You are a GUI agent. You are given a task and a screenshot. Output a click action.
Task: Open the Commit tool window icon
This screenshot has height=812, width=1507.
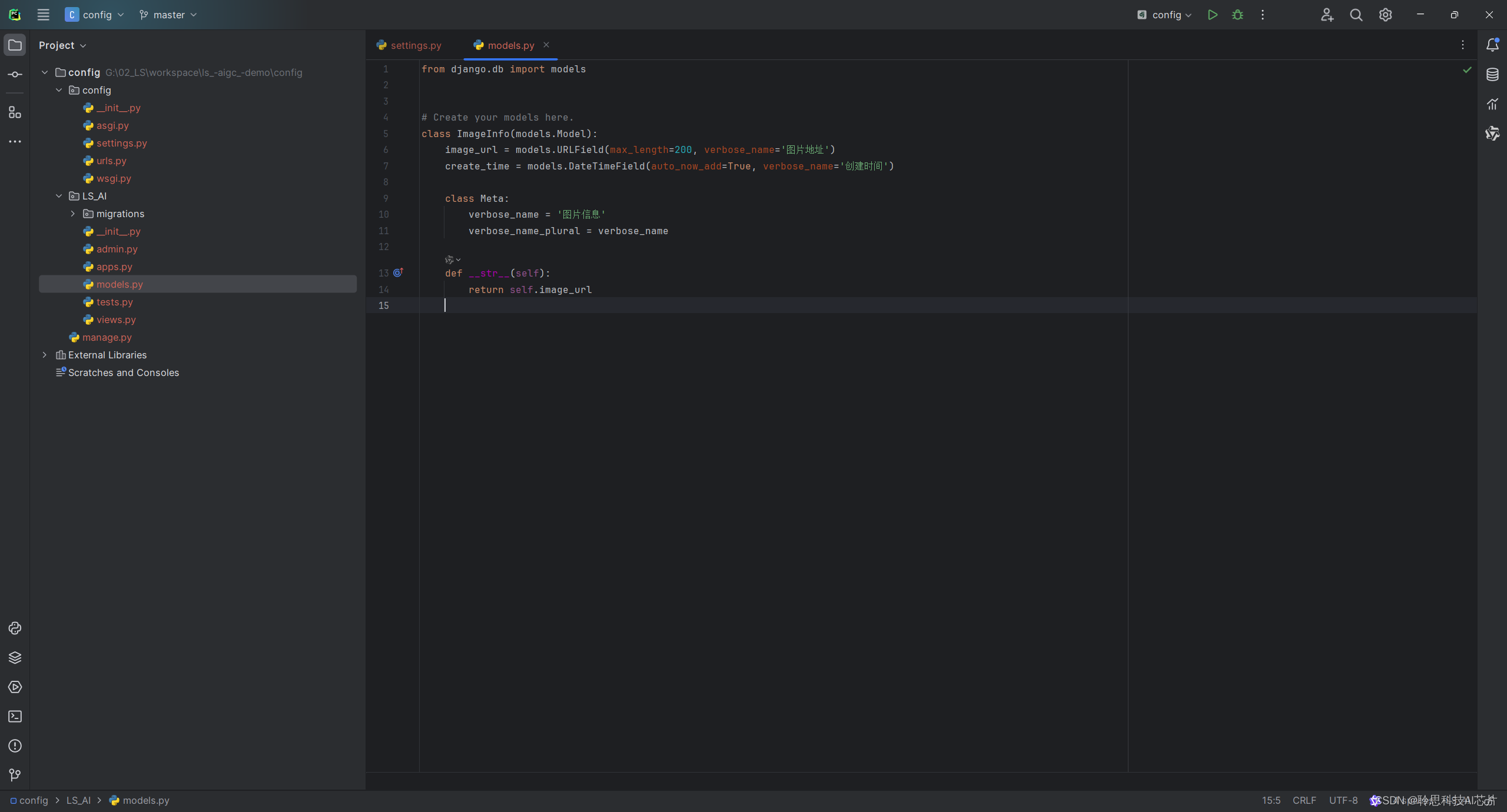pyautogui.click(x=15, y=75)
